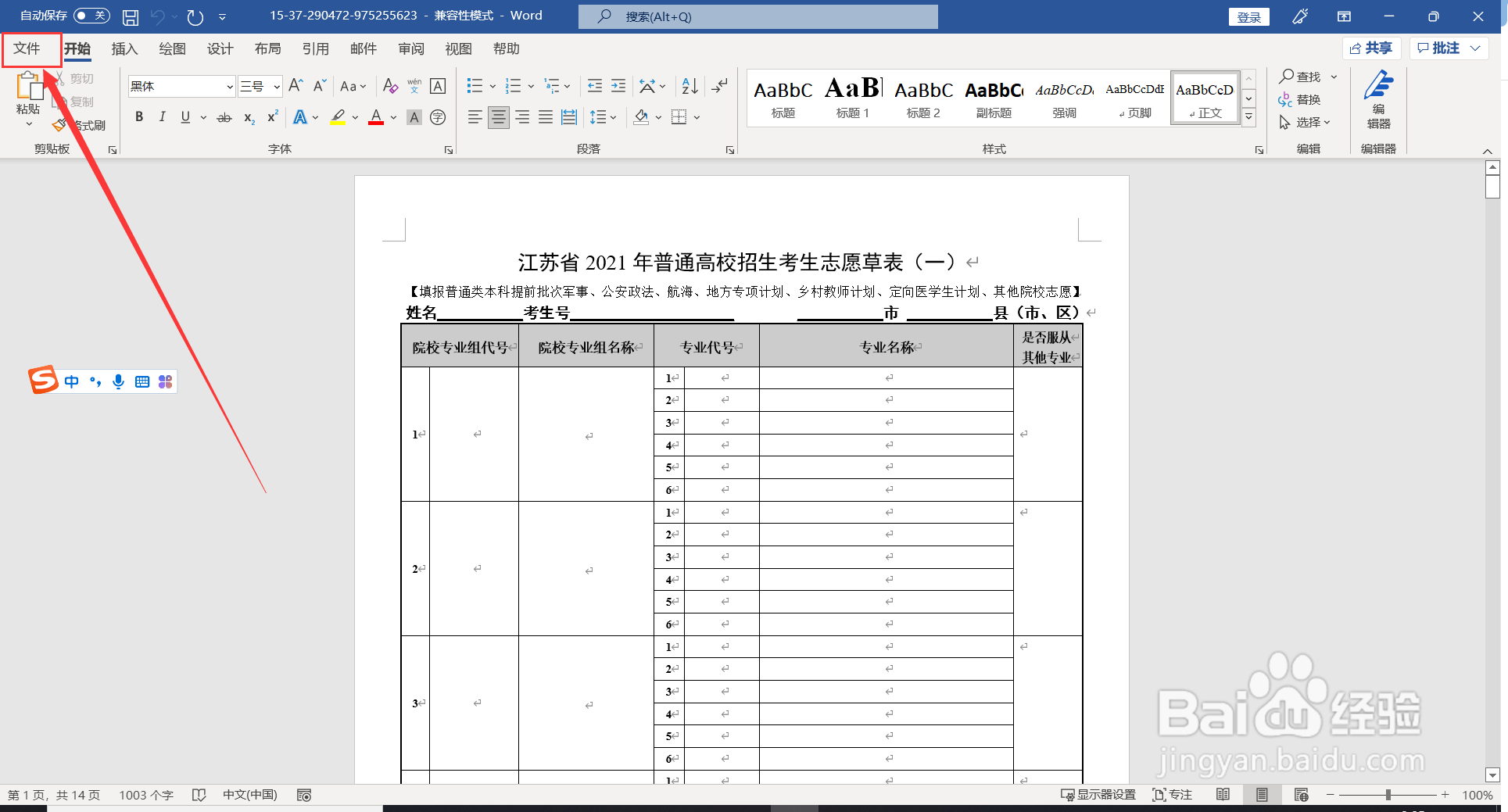Click the character border icon
Image resolution: width=1508 pixels, height=812 pixels.
[438, 85]
